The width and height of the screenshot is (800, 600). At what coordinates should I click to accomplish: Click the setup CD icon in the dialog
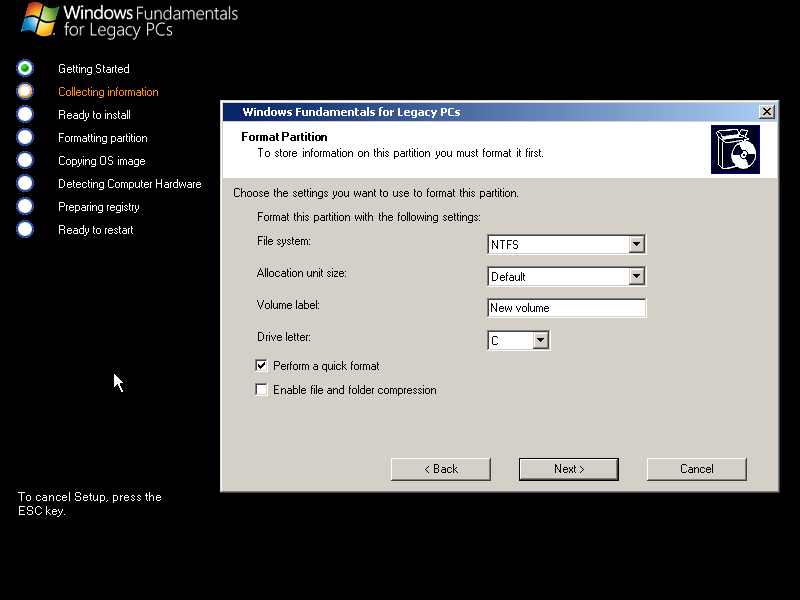[x=735, y=150]
